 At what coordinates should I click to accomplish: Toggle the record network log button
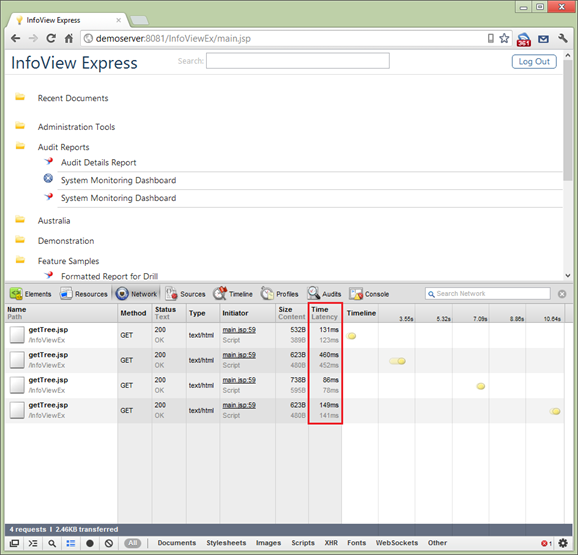coord(90,543)
